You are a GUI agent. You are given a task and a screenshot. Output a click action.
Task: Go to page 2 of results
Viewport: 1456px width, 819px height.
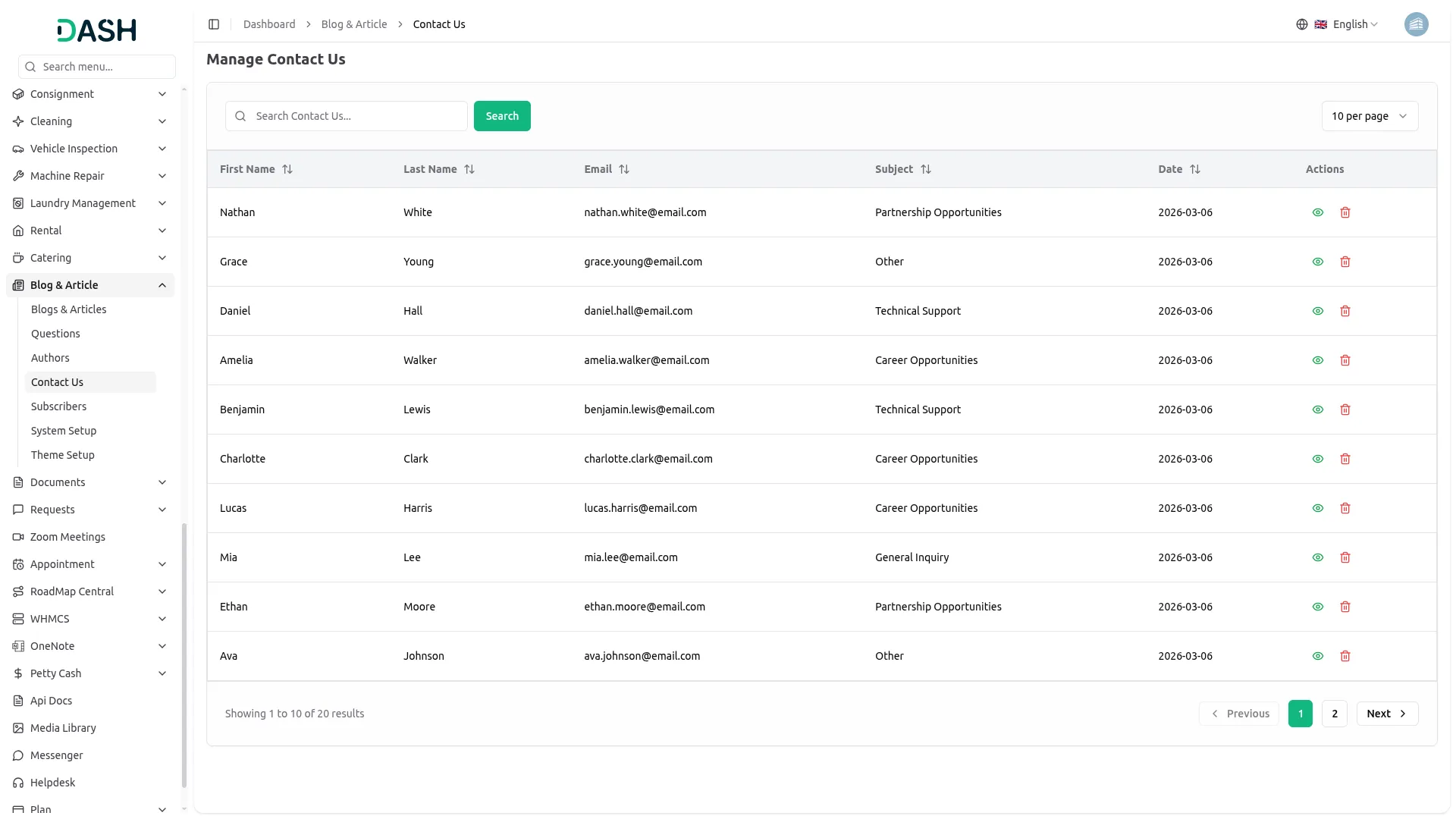coord(1335,714)
